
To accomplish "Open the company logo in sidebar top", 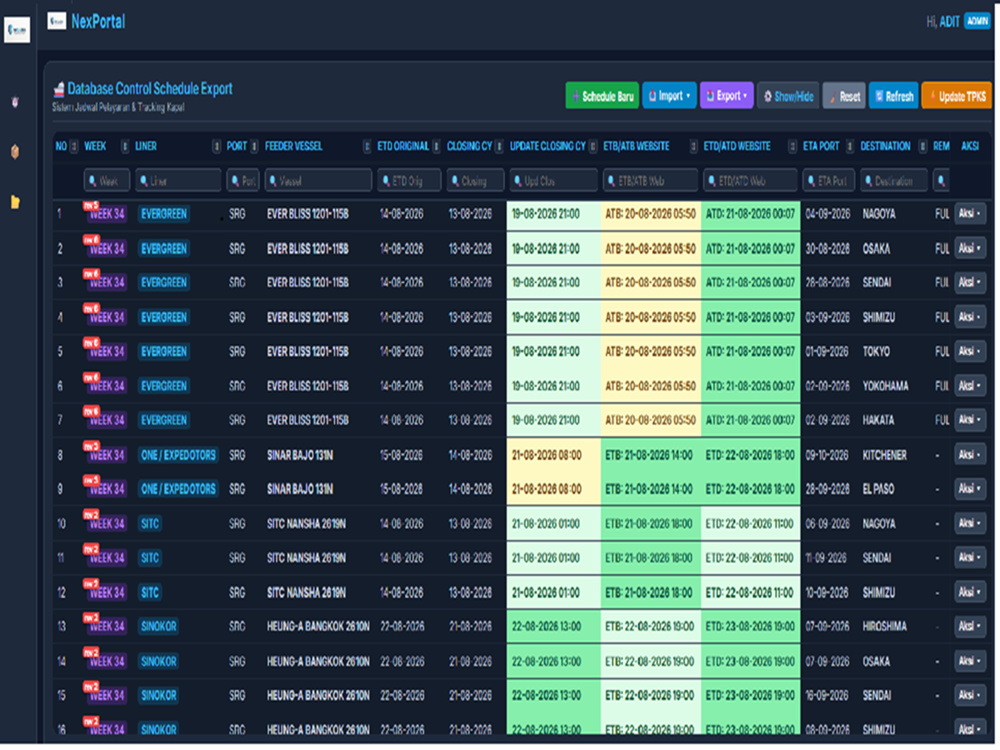I will click(x=17, y=30).
